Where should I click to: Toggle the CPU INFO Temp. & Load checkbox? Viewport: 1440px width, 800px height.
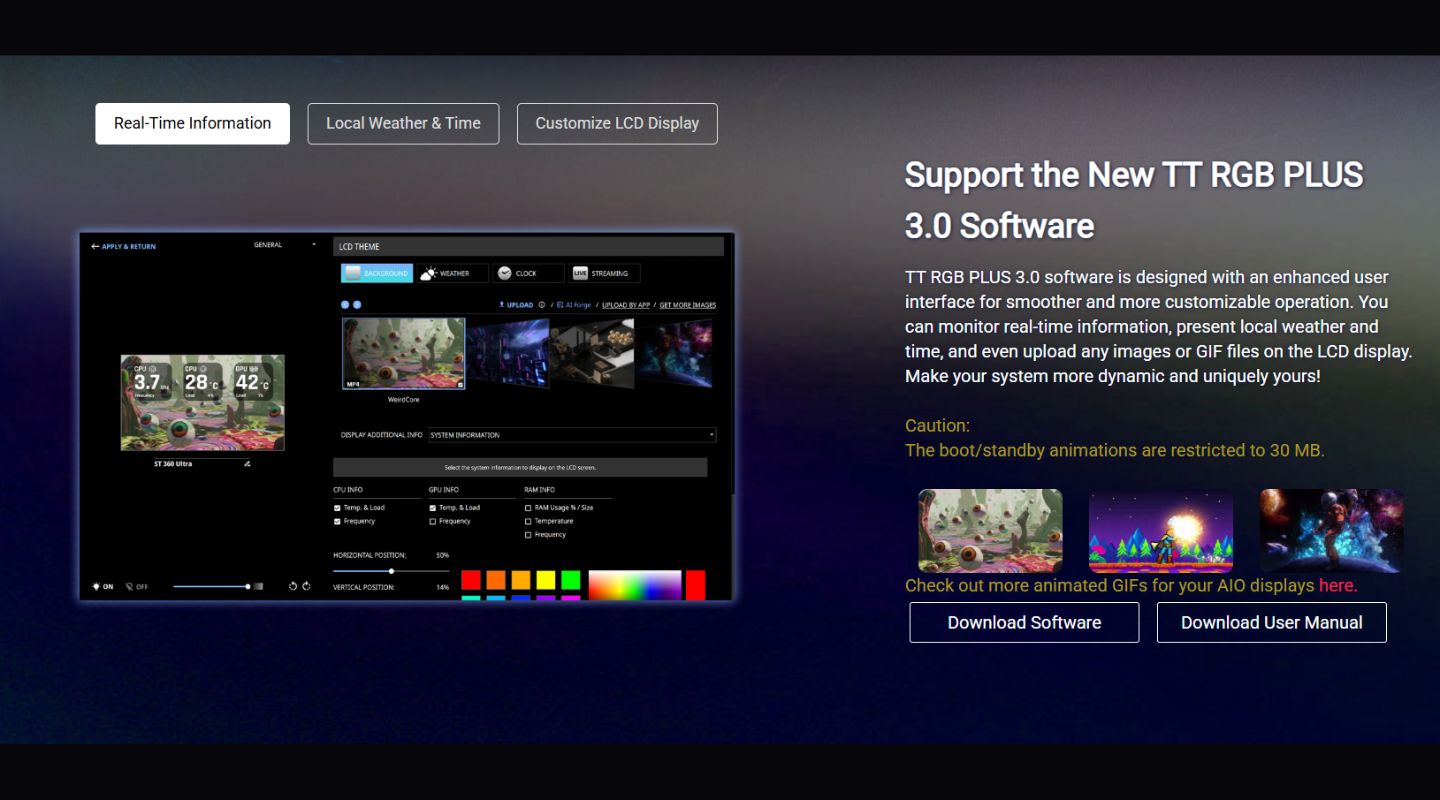(337, 508)
